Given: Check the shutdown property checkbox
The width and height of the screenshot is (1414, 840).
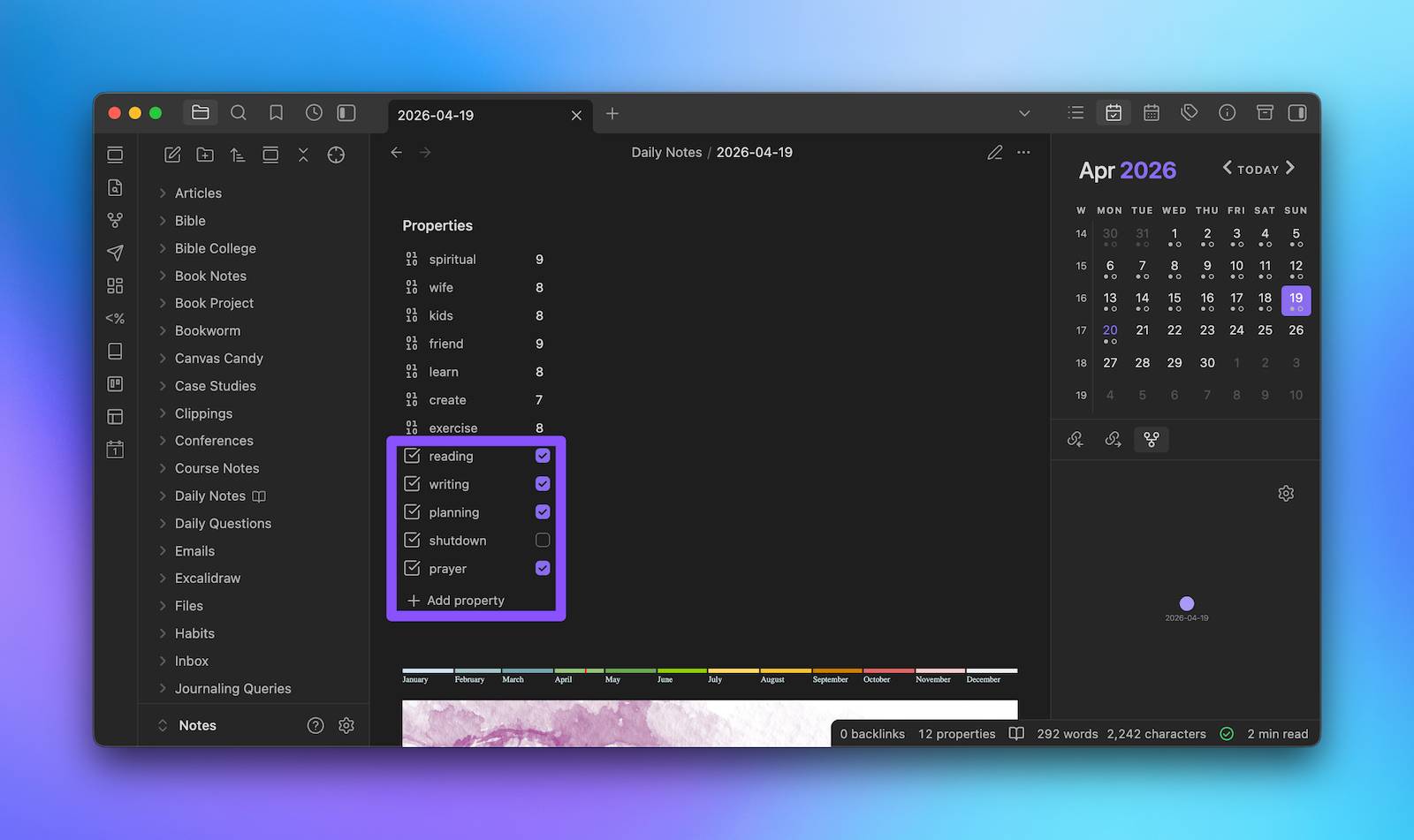Looking at the screenshot, I should [543, 541].
